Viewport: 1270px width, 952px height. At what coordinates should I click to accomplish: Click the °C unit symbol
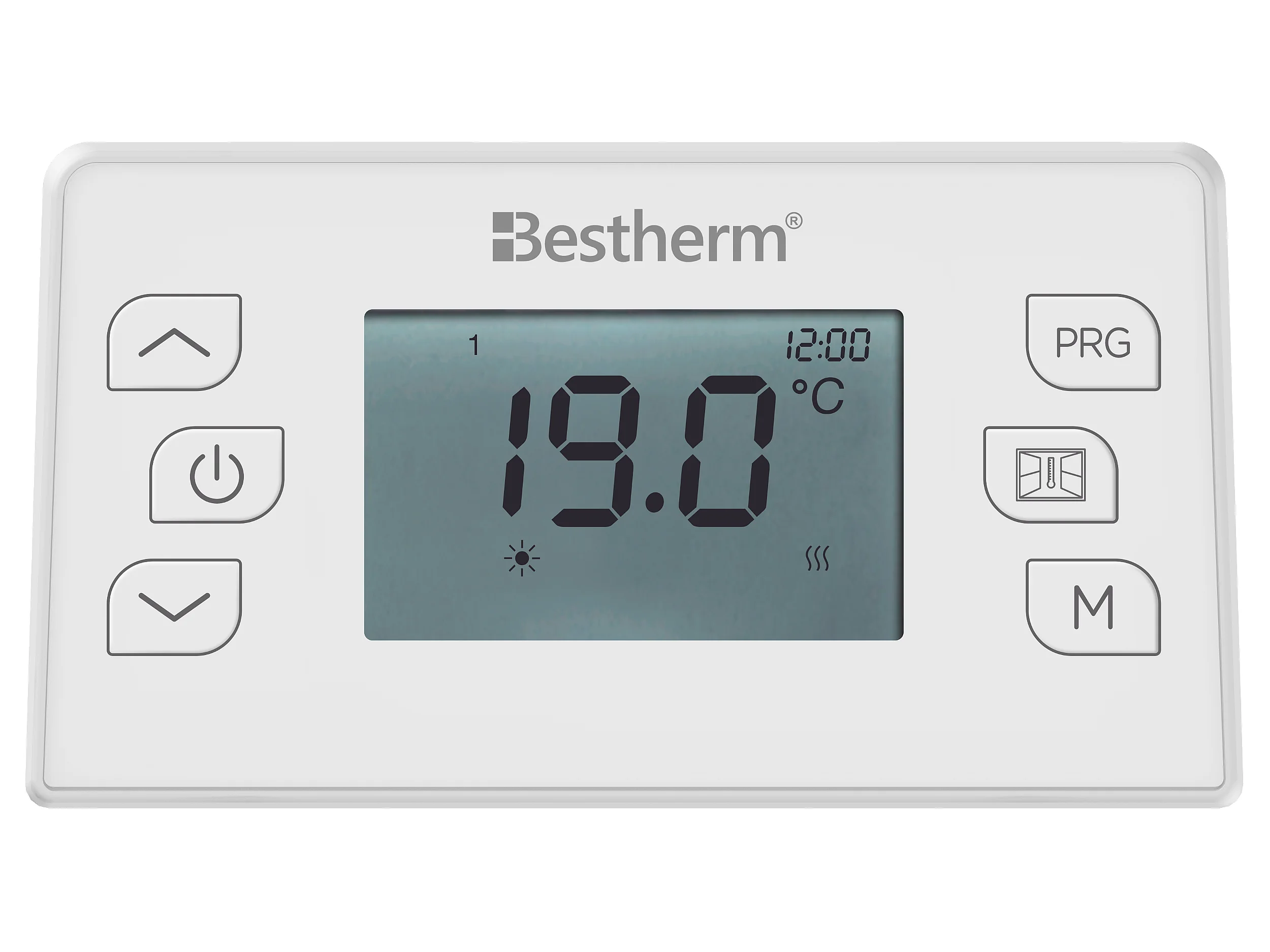818,396
